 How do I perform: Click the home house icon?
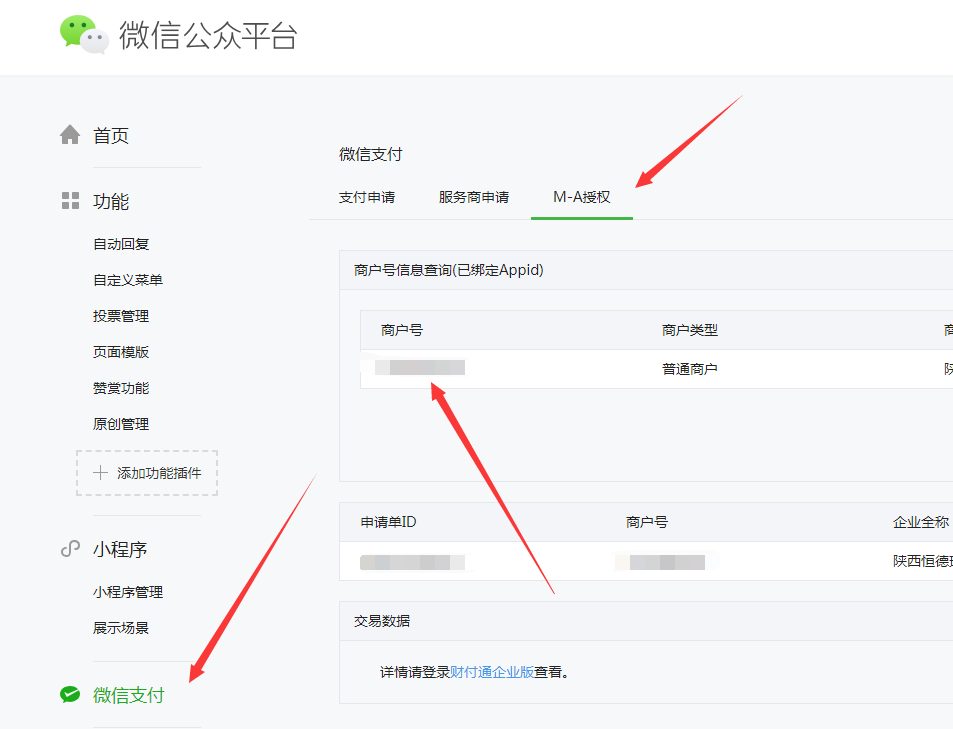[x=70, y=134]
